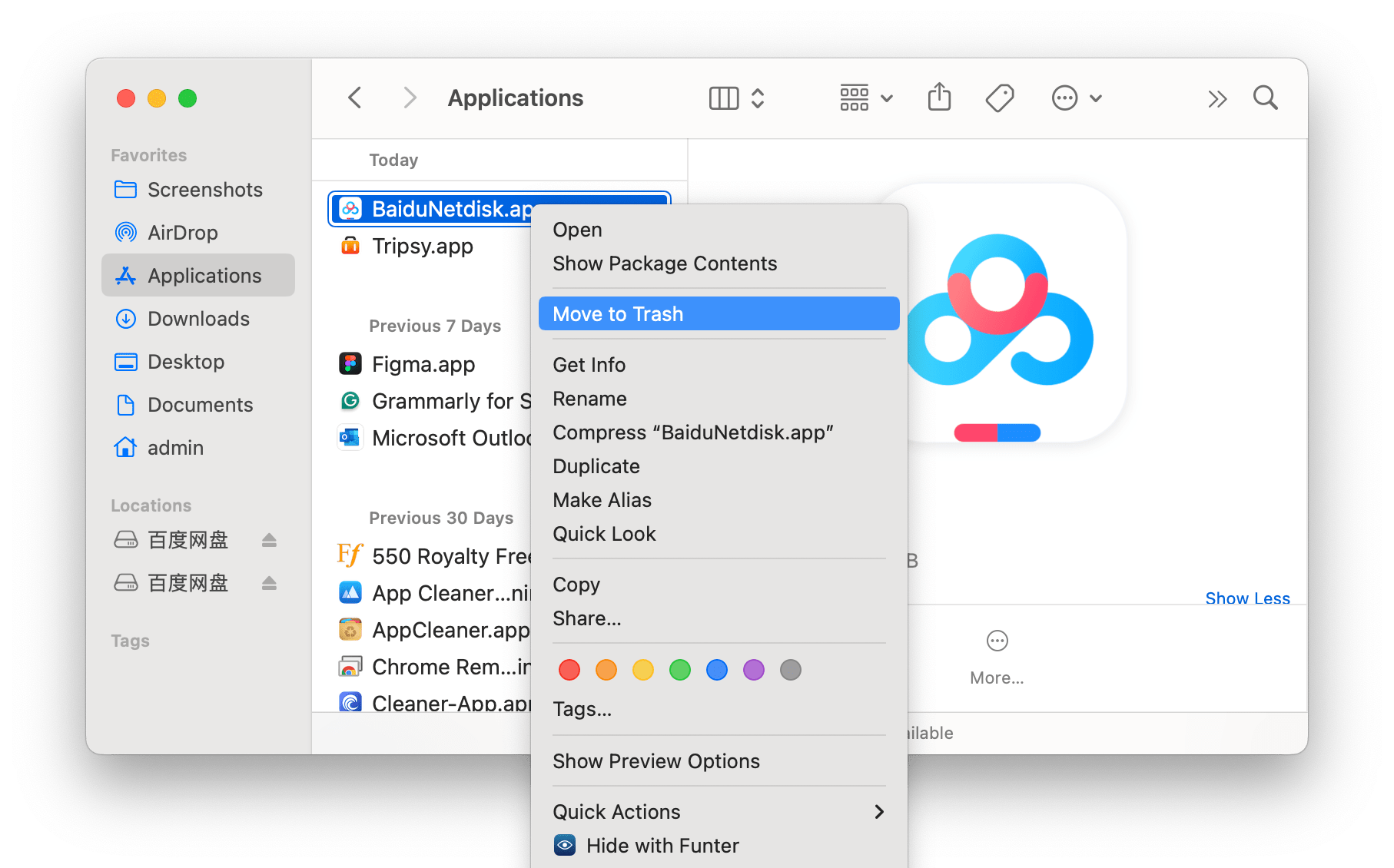Select Applications in the sidebar
Viewport: 1394px width, 868px height.
coord(197,276)
